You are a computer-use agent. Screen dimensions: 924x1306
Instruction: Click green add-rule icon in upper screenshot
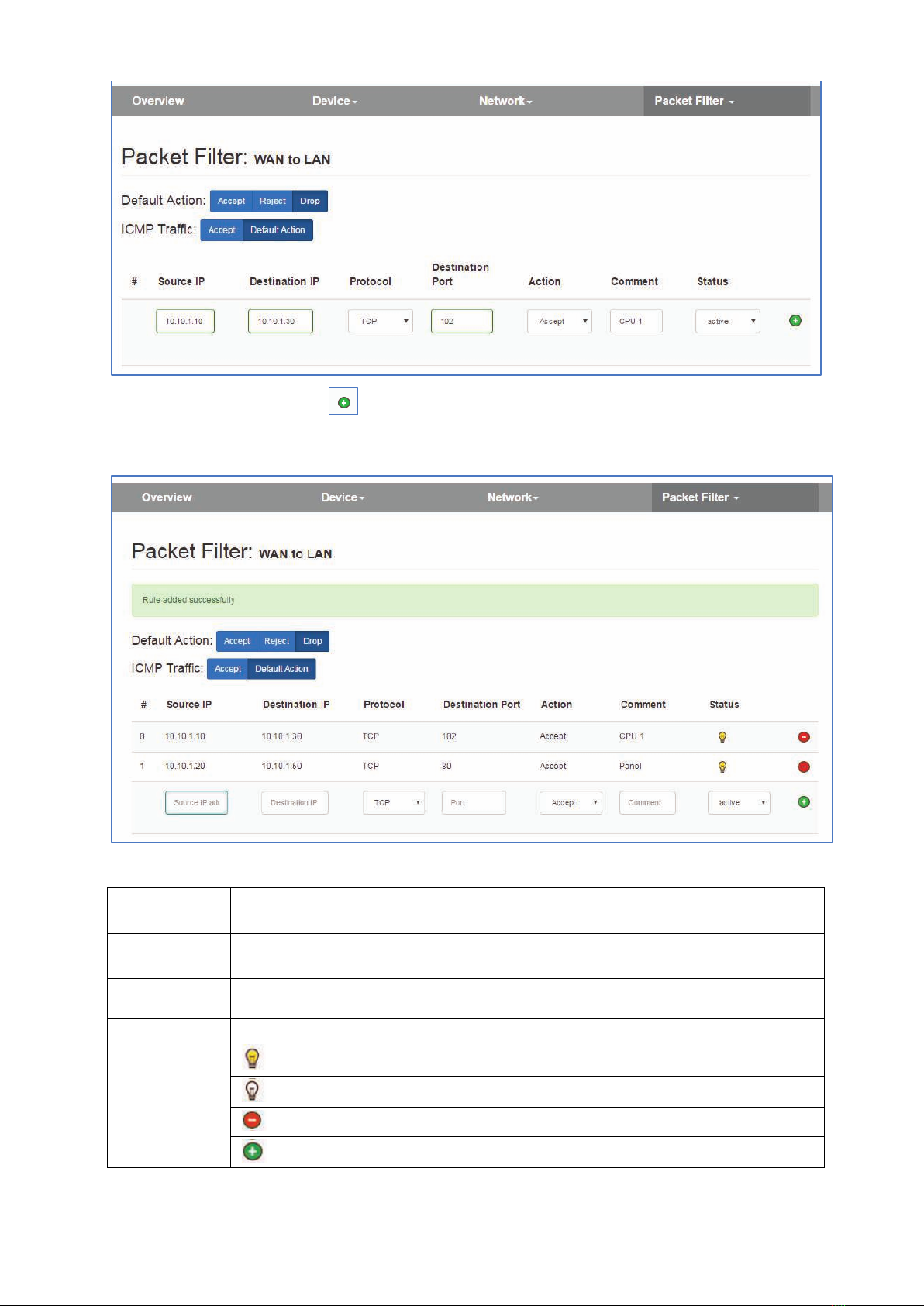(795, 321)
